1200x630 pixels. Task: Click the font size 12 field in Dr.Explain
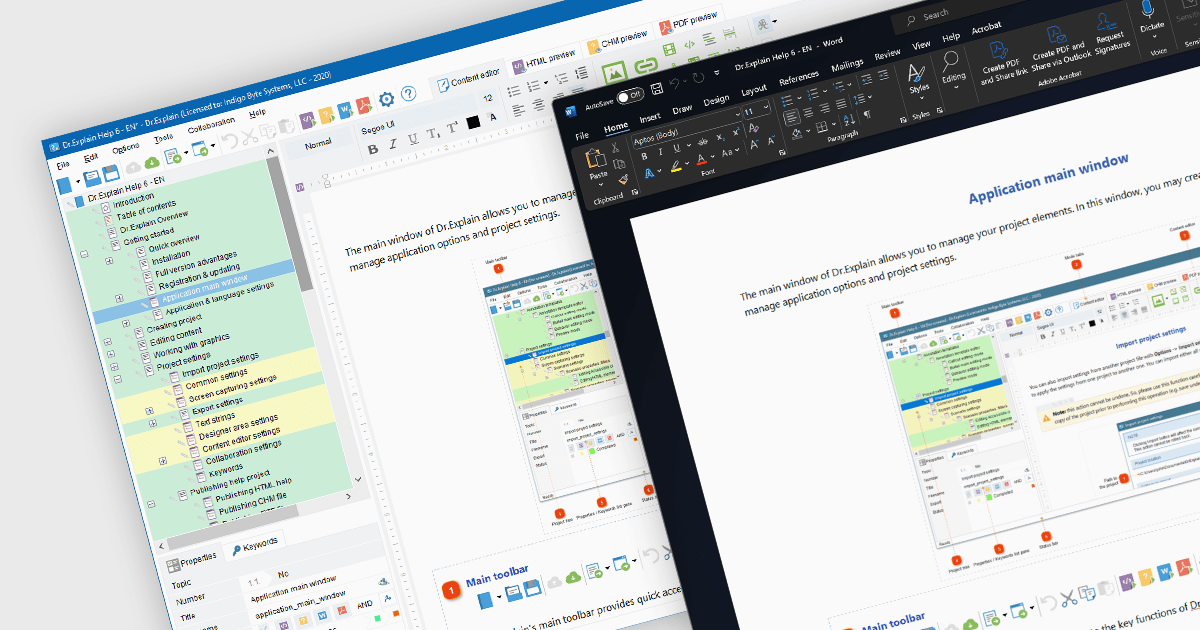click(488, 98)
